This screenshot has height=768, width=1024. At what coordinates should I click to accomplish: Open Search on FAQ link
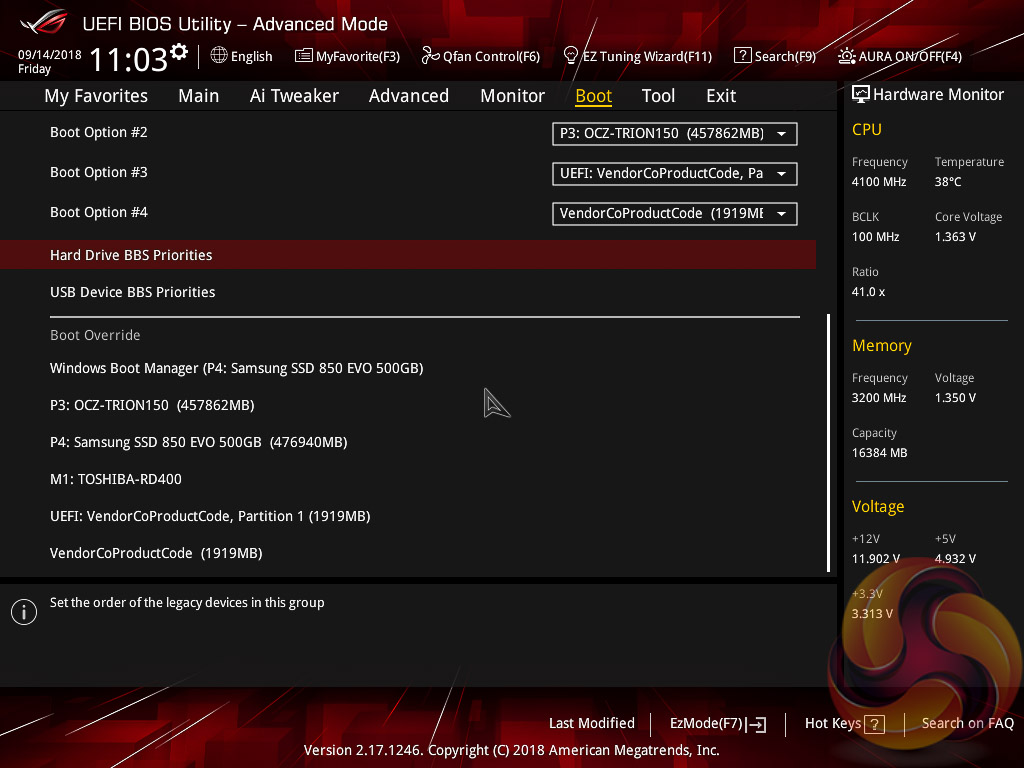968,724
